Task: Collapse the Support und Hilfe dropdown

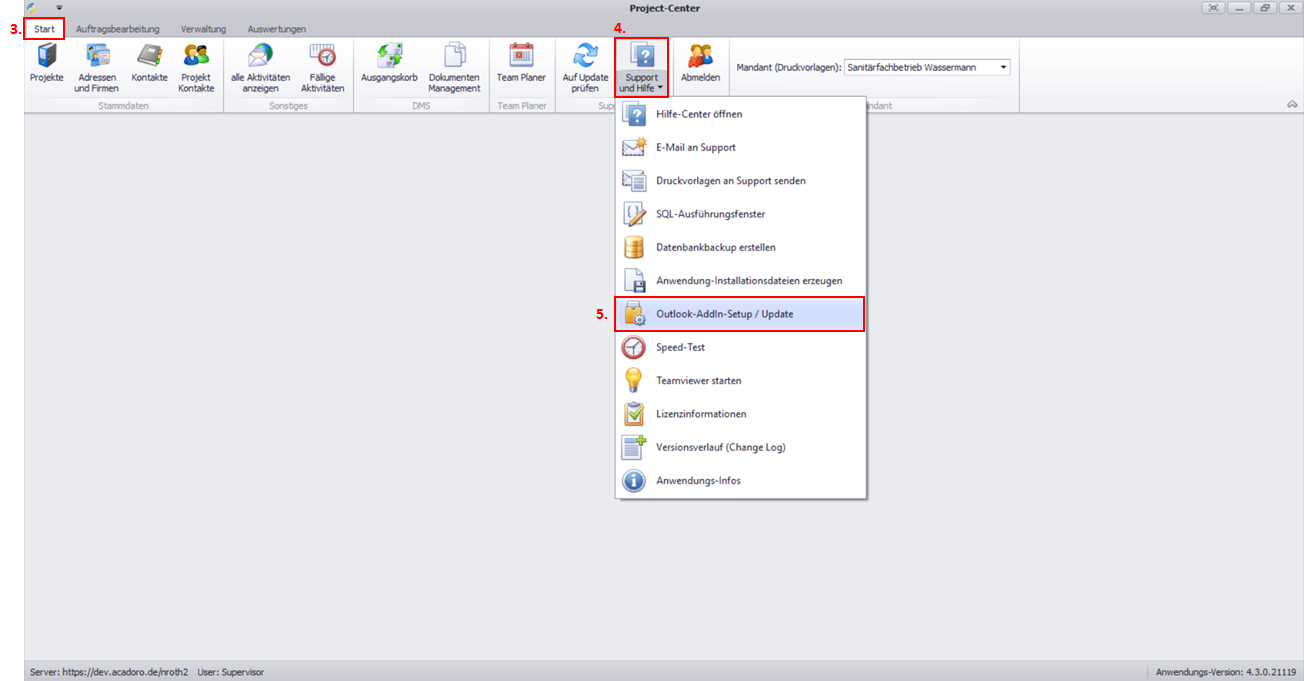Action: 641,67
